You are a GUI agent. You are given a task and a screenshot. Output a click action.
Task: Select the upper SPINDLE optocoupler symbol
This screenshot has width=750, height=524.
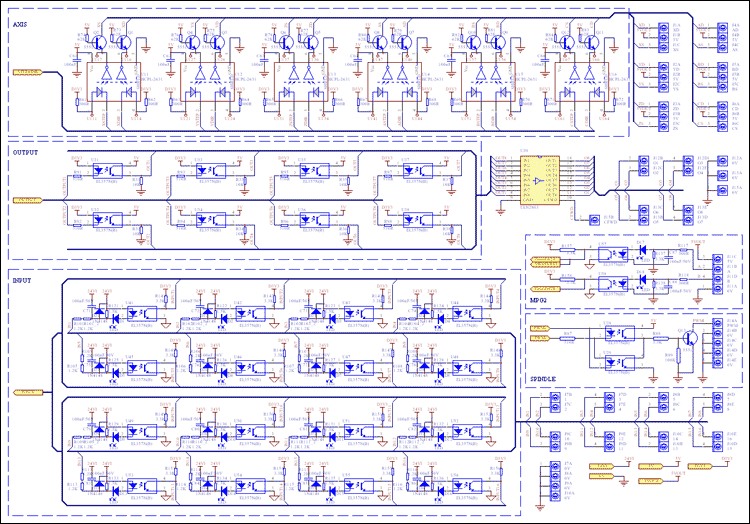(618, 334)
